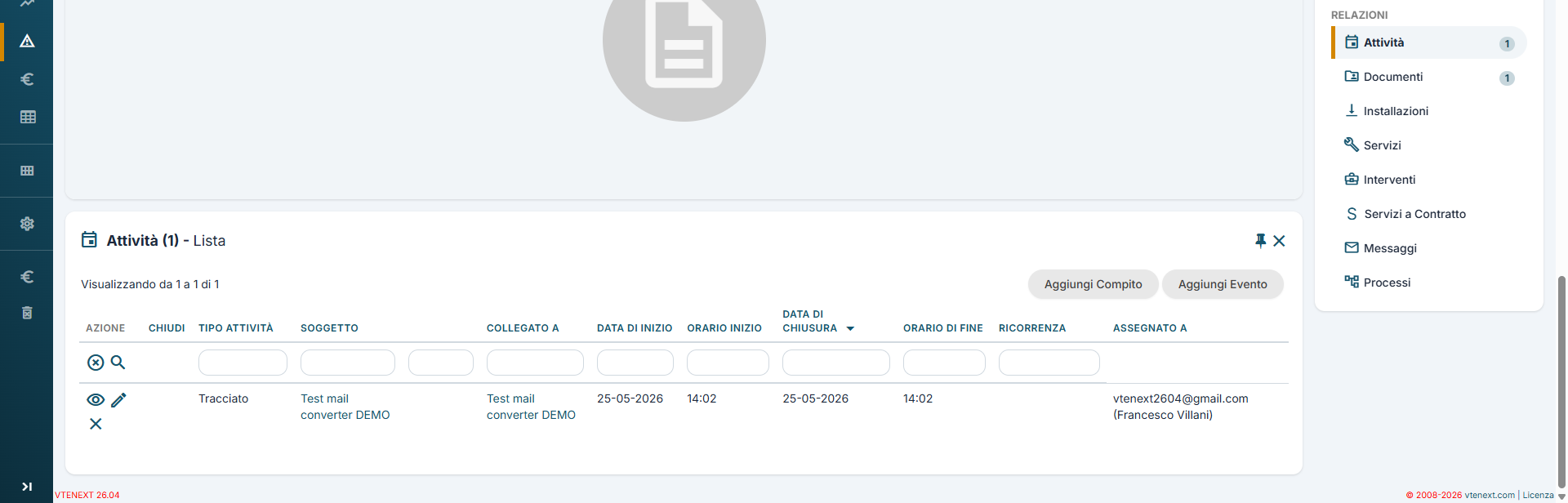Sort by Orario di Fine column header

pos(943,328)
